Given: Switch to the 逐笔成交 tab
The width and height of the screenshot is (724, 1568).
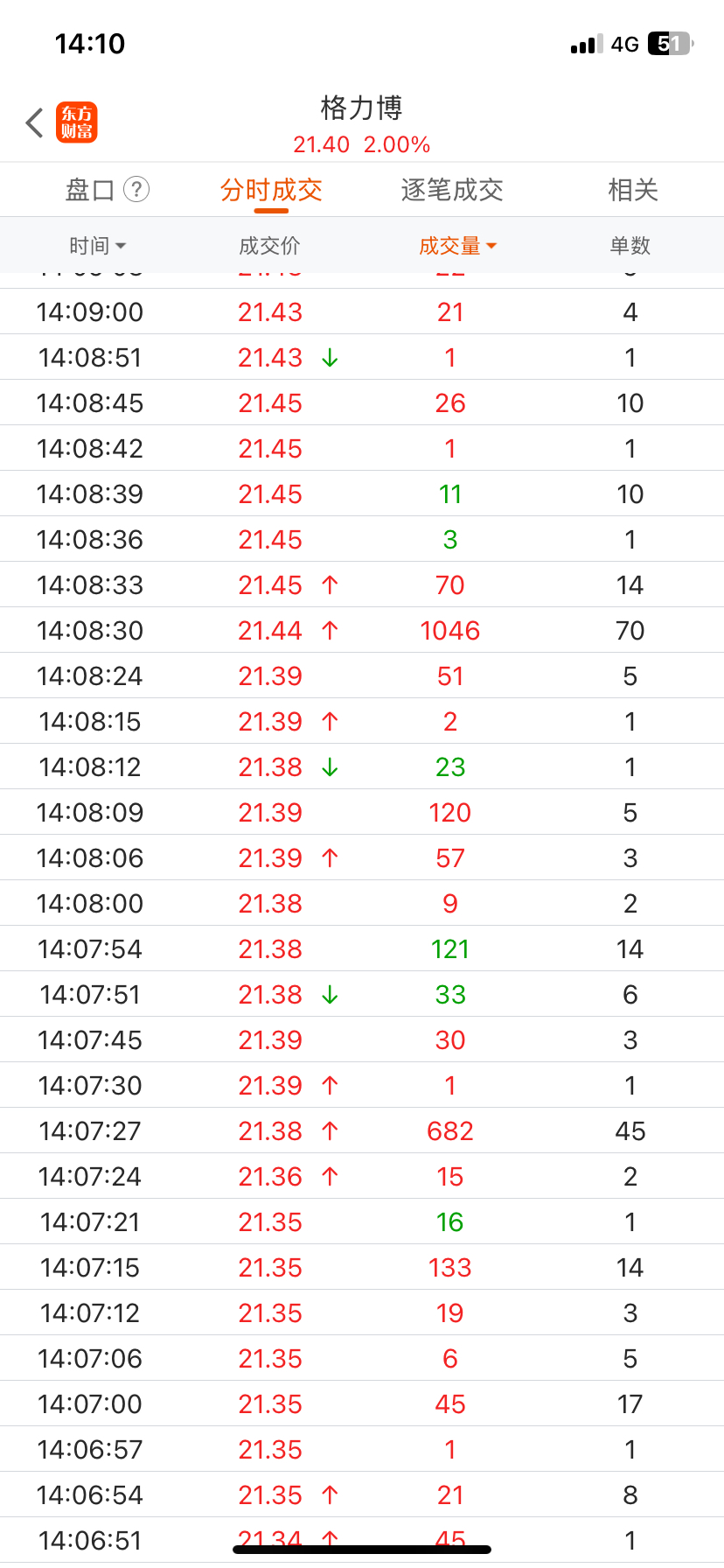Looking at the screenshot, I should (x=452, y=190).
